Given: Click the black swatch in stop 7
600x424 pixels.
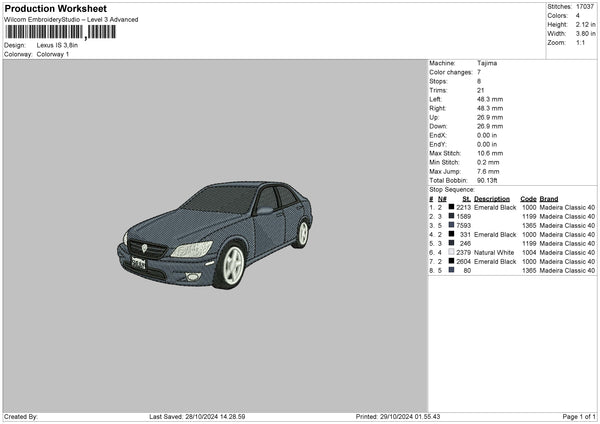Looking at the screenshot, I should [452, 261].
